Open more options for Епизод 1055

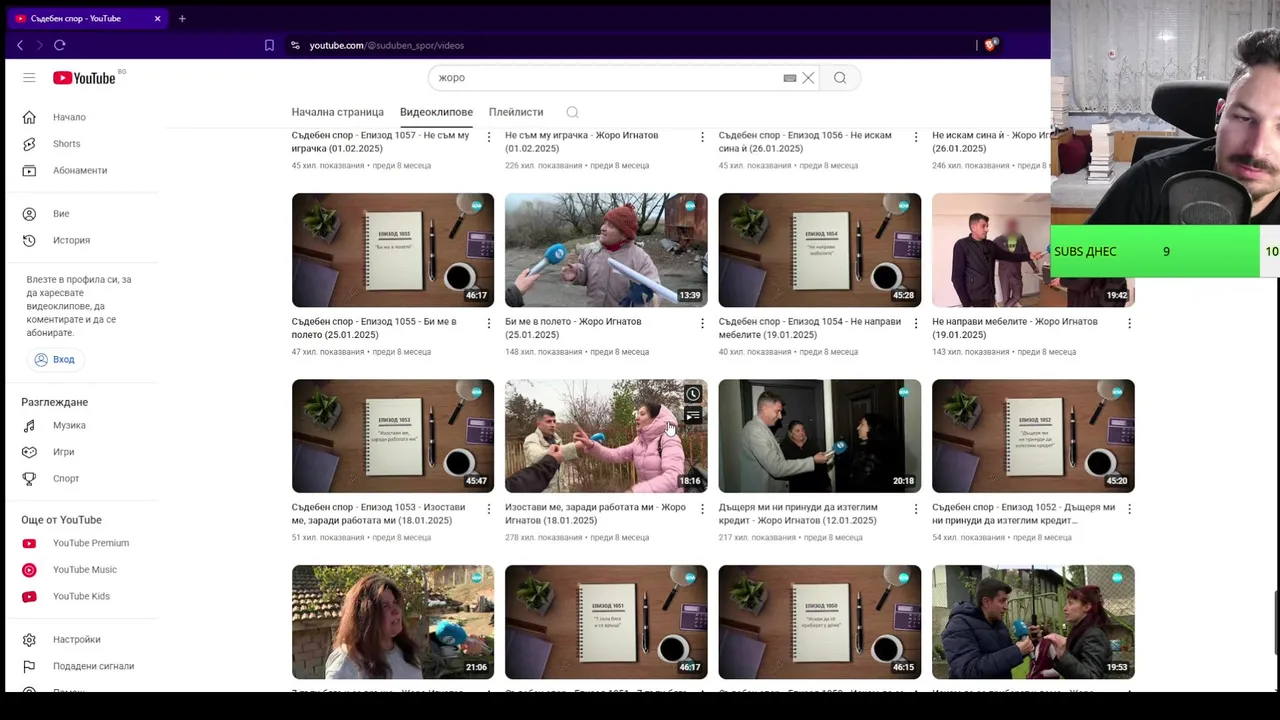point(488,323)
